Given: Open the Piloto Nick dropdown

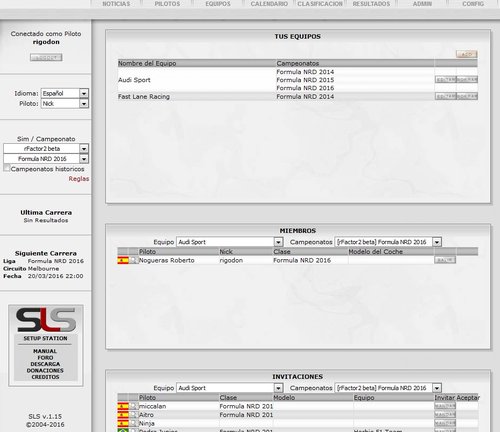Looking at the screenshot, I should 65,104.
